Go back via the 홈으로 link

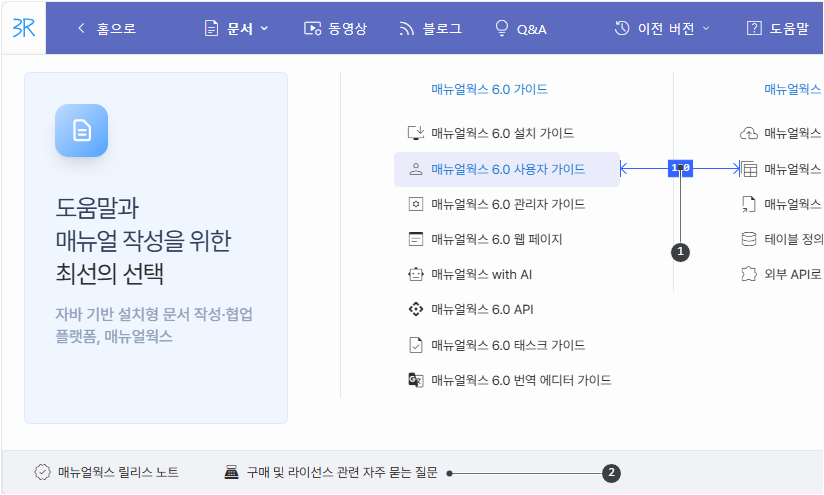(x=107, y=29)
